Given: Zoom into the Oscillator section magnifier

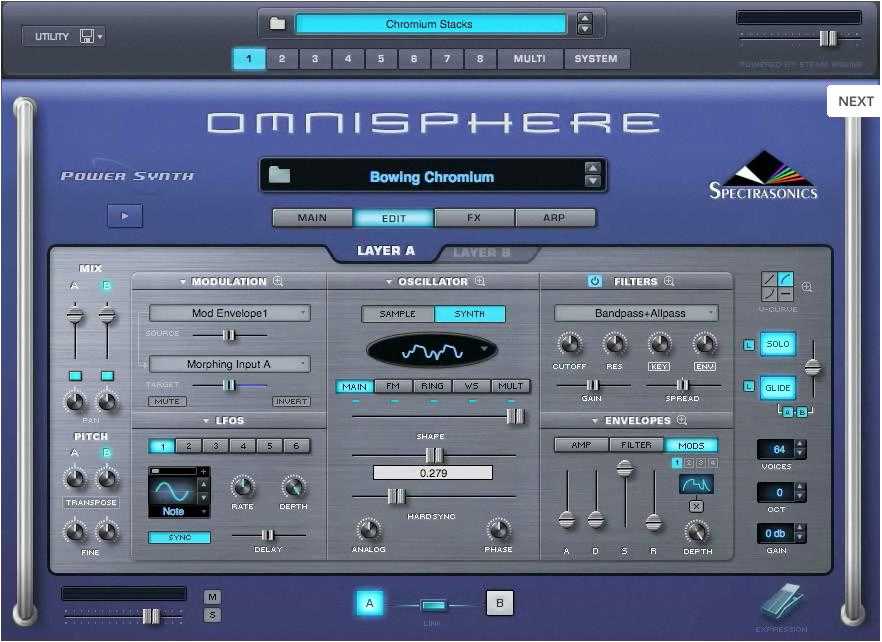Looking at the screenshot, I should coord(479,281).
